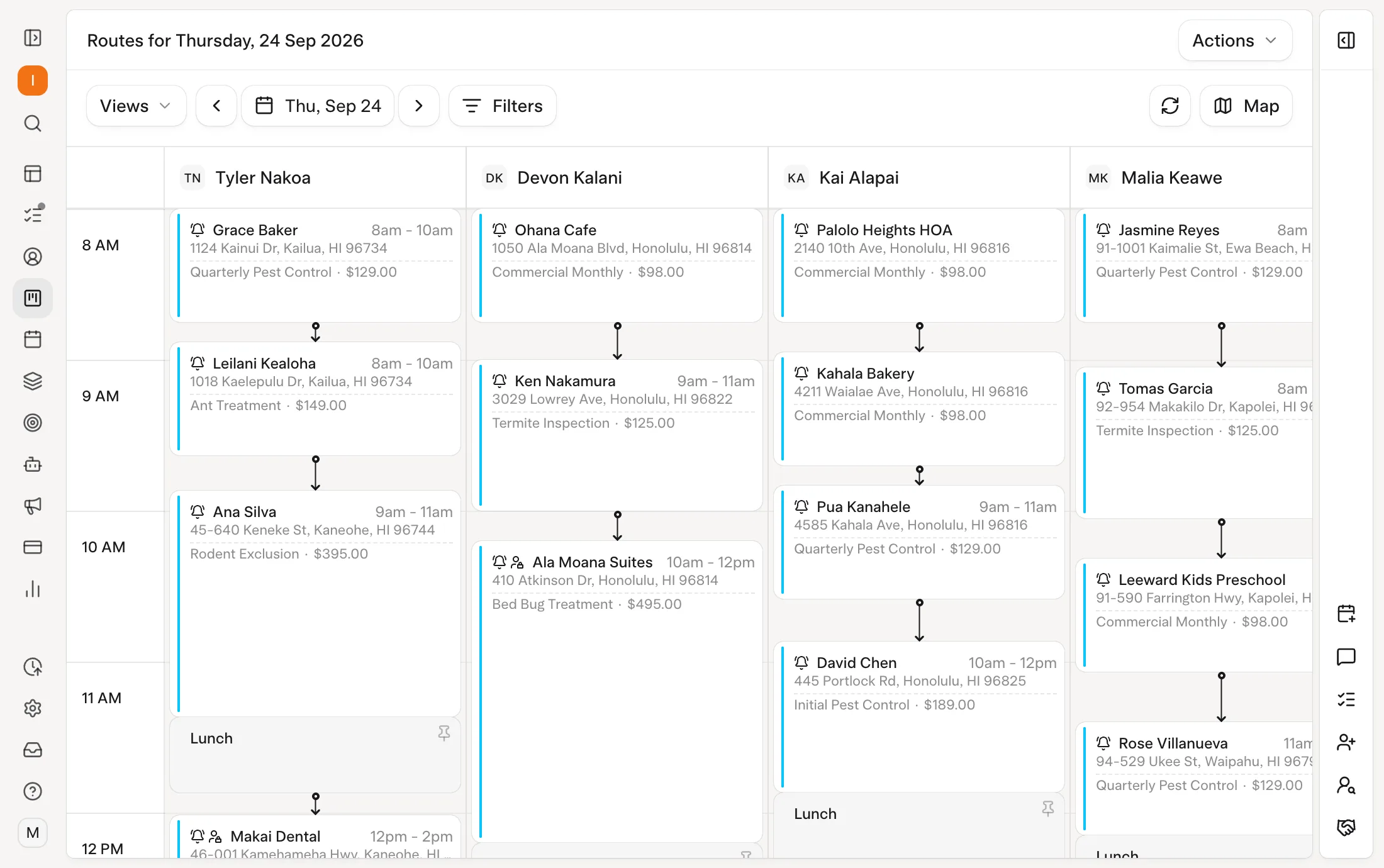
Task: Toggle the left sidebar panel icon
Action: (x=33, y=38)
